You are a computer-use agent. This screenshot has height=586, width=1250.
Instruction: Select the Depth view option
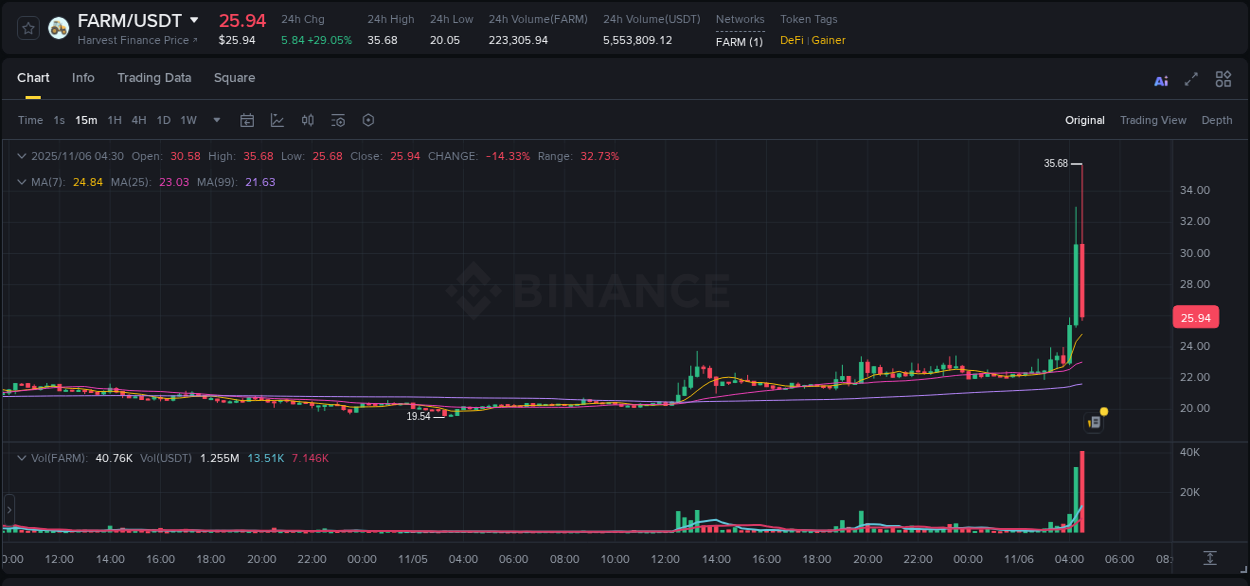click(x=1217, y=120)
